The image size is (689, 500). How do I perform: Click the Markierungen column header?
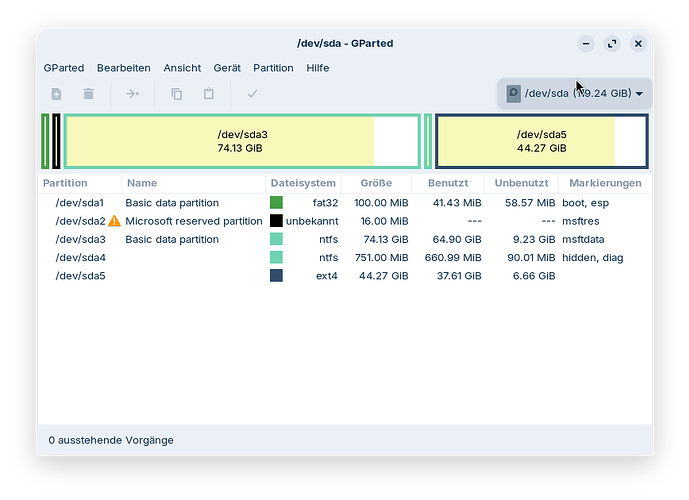[x=605, y=183]
